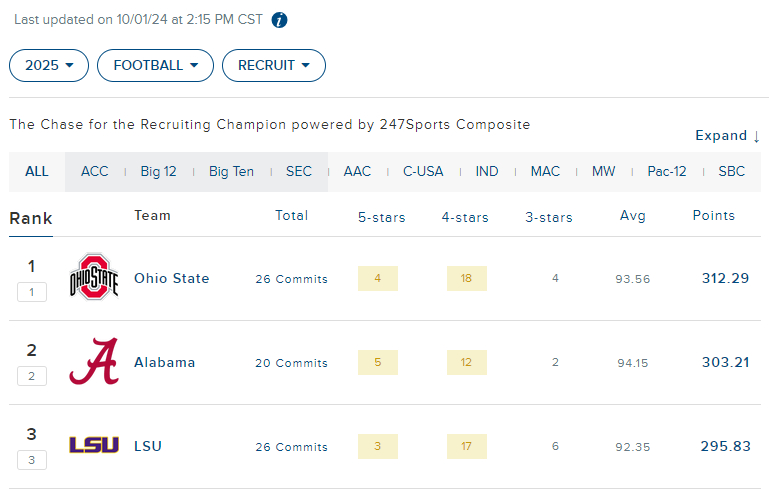Screen dimensions: 769x489
Task: Sort by Avg column header
Action: pyautogui.click(x=633, y=215)
